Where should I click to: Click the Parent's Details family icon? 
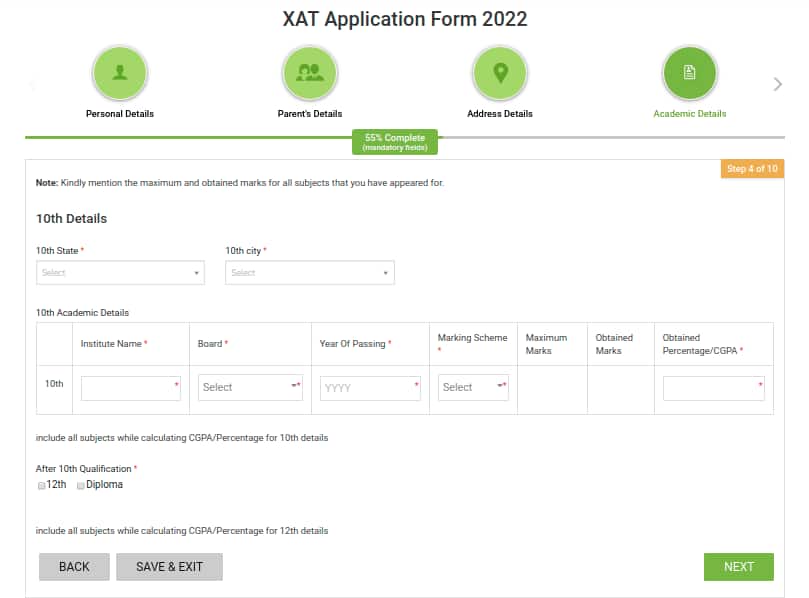coord(310,73)
